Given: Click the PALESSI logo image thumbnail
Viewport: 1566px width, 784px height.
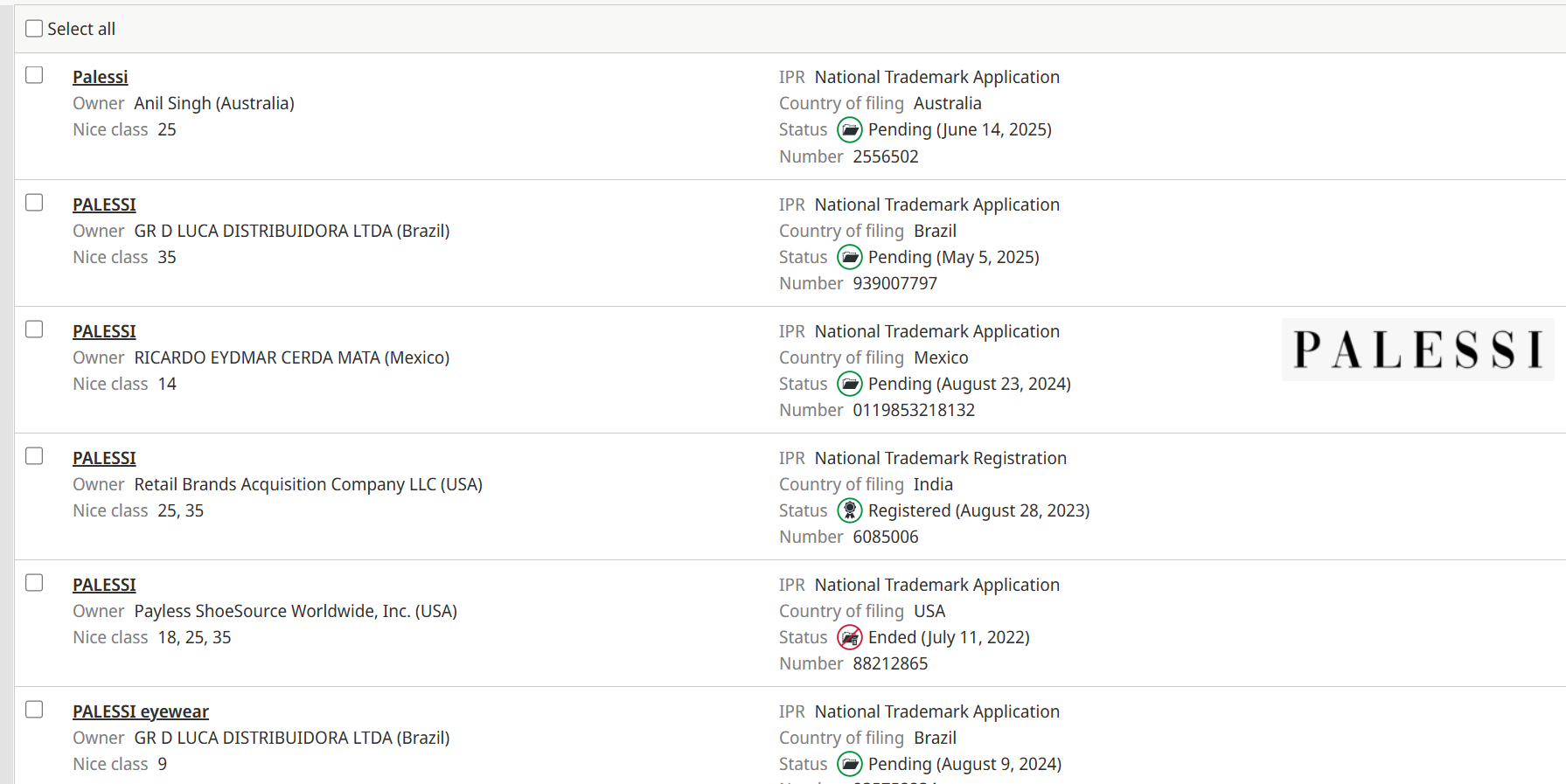Looking at the screenshot, I should [1417, 350].
